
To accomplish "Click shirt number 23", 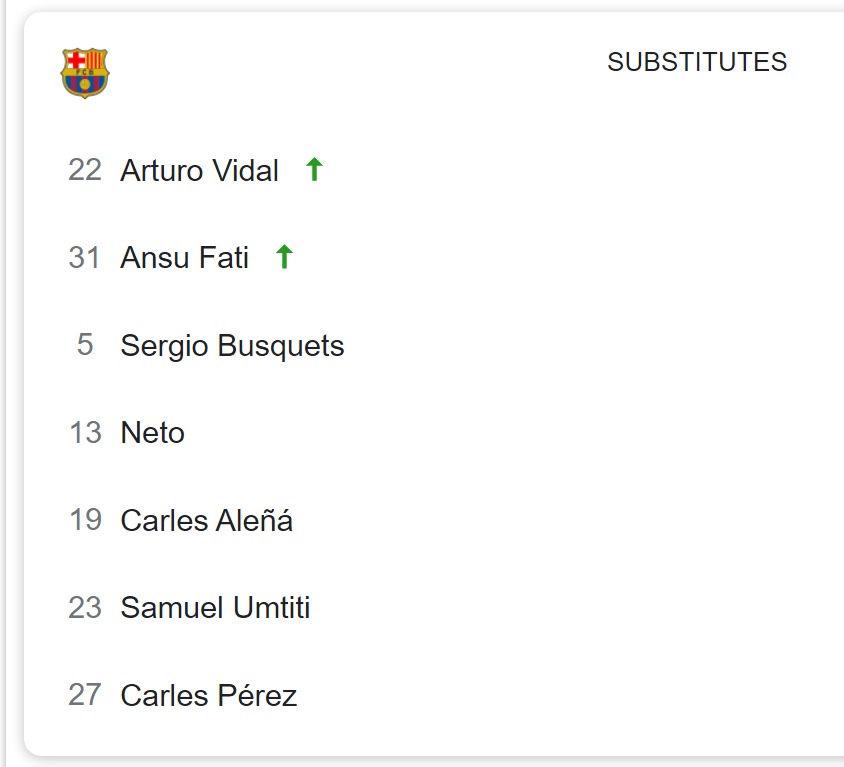I will 85,608.
